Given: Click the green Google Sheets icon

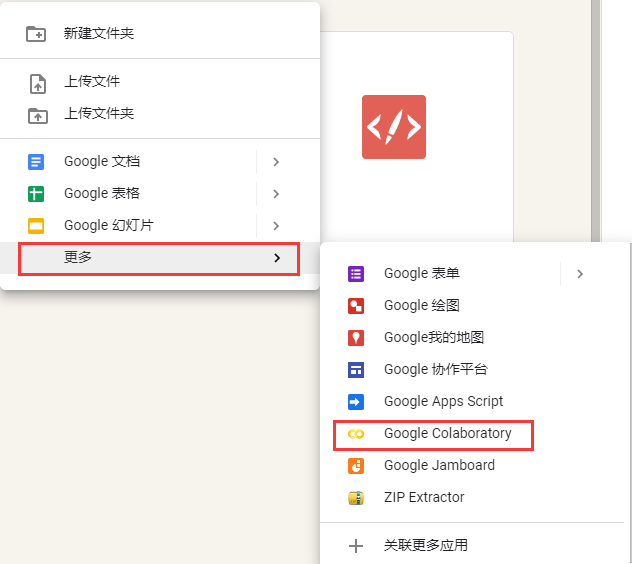Looking at the screenshot, I should [36, 194].
